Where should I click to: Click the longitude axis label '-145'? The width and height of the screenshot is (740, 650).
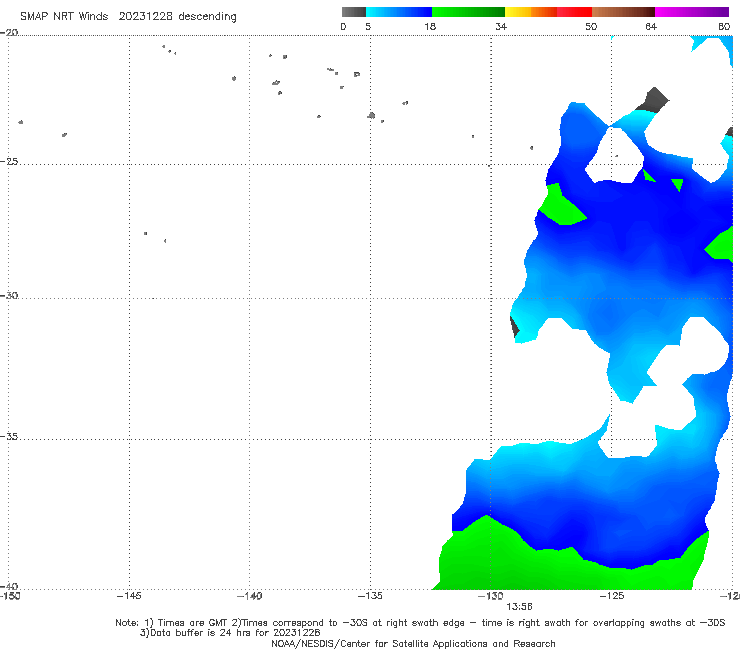click(x=129, y=596)
